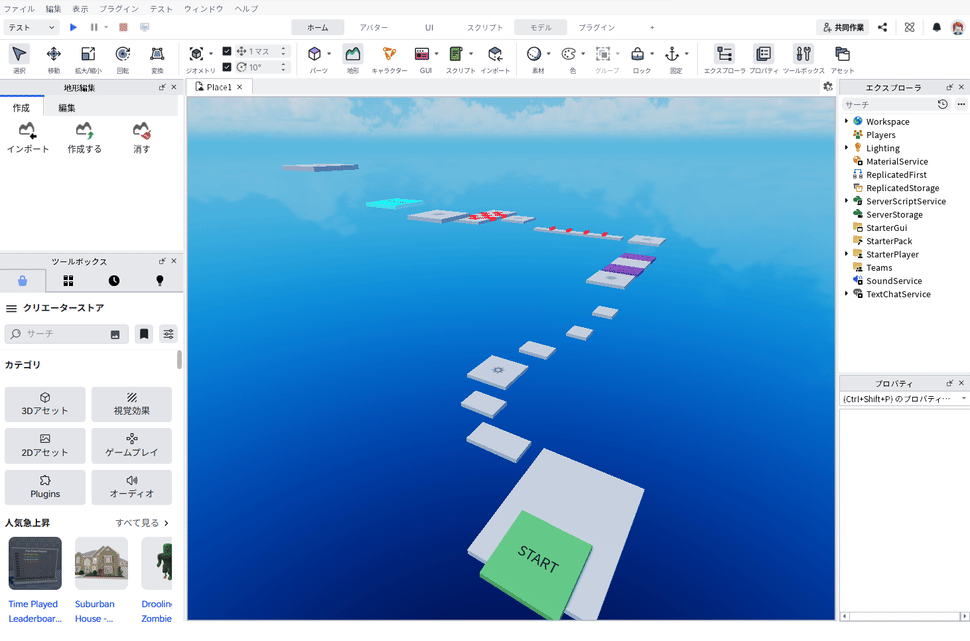This screenshot has width=970, height=641.
Task: Open the ジオメトリ tool
Action: pos(196,54)
